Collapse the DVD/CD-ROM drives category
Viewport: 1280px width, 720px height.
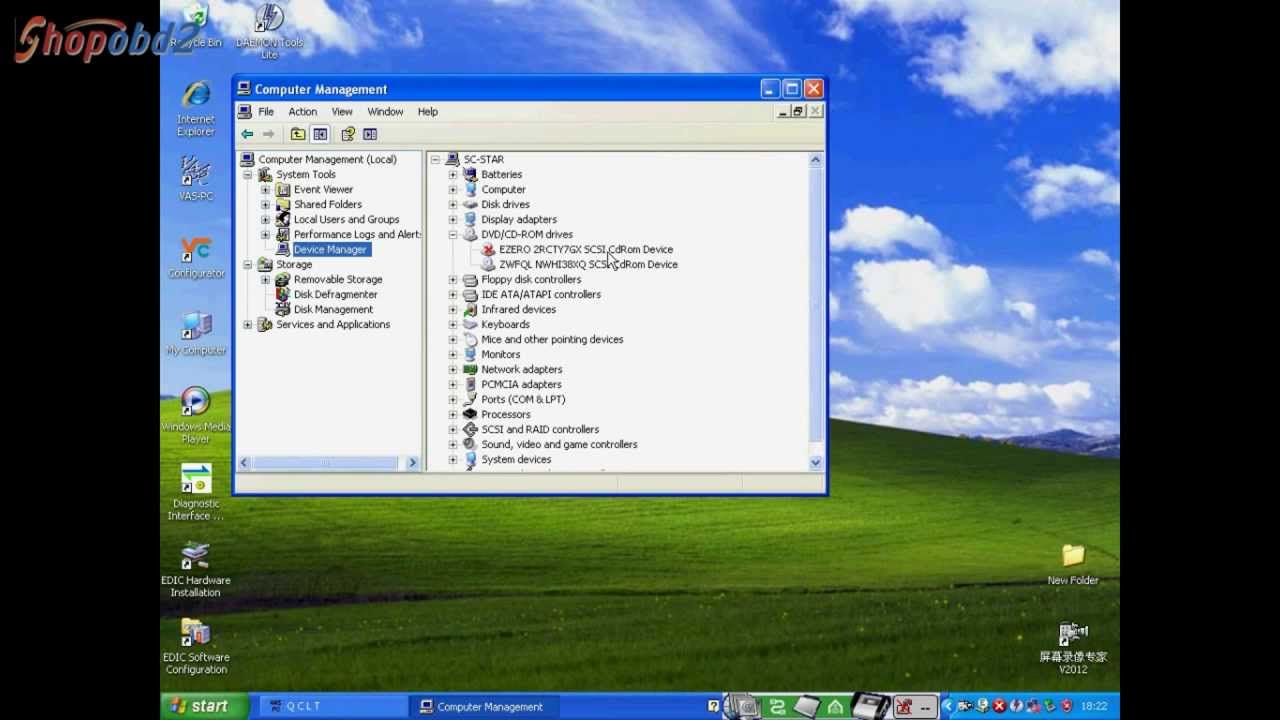click(x=453, y=234)
